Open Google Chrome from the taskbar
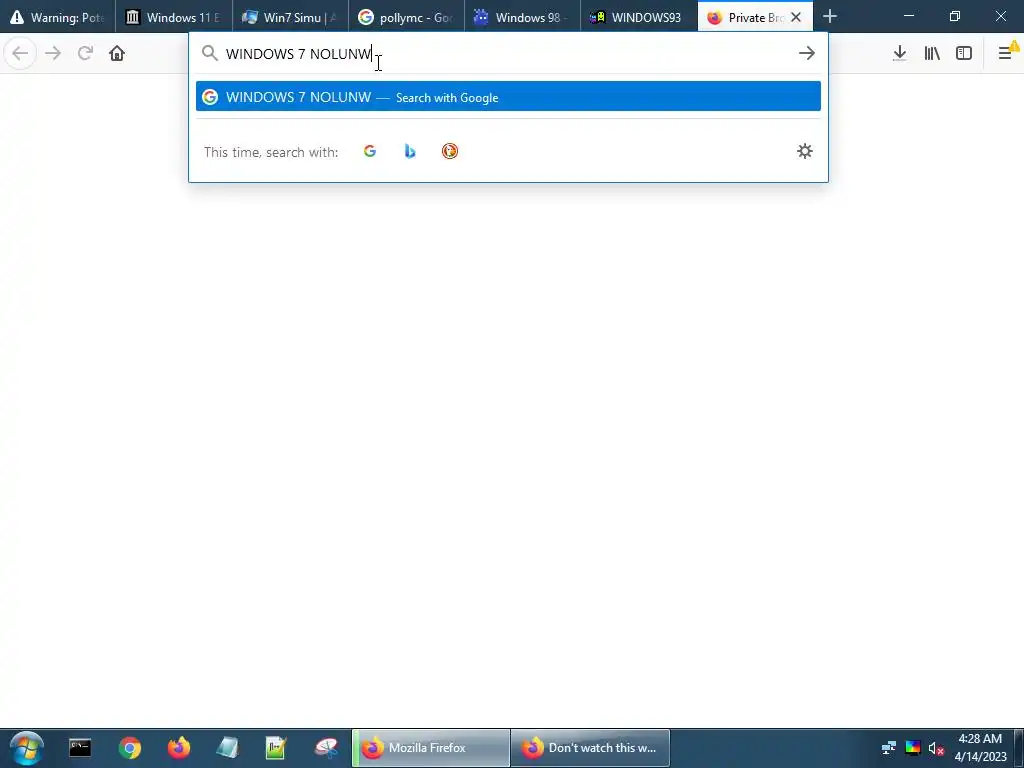The width and height of the screenshot is (1024, 768). (130, 748)
